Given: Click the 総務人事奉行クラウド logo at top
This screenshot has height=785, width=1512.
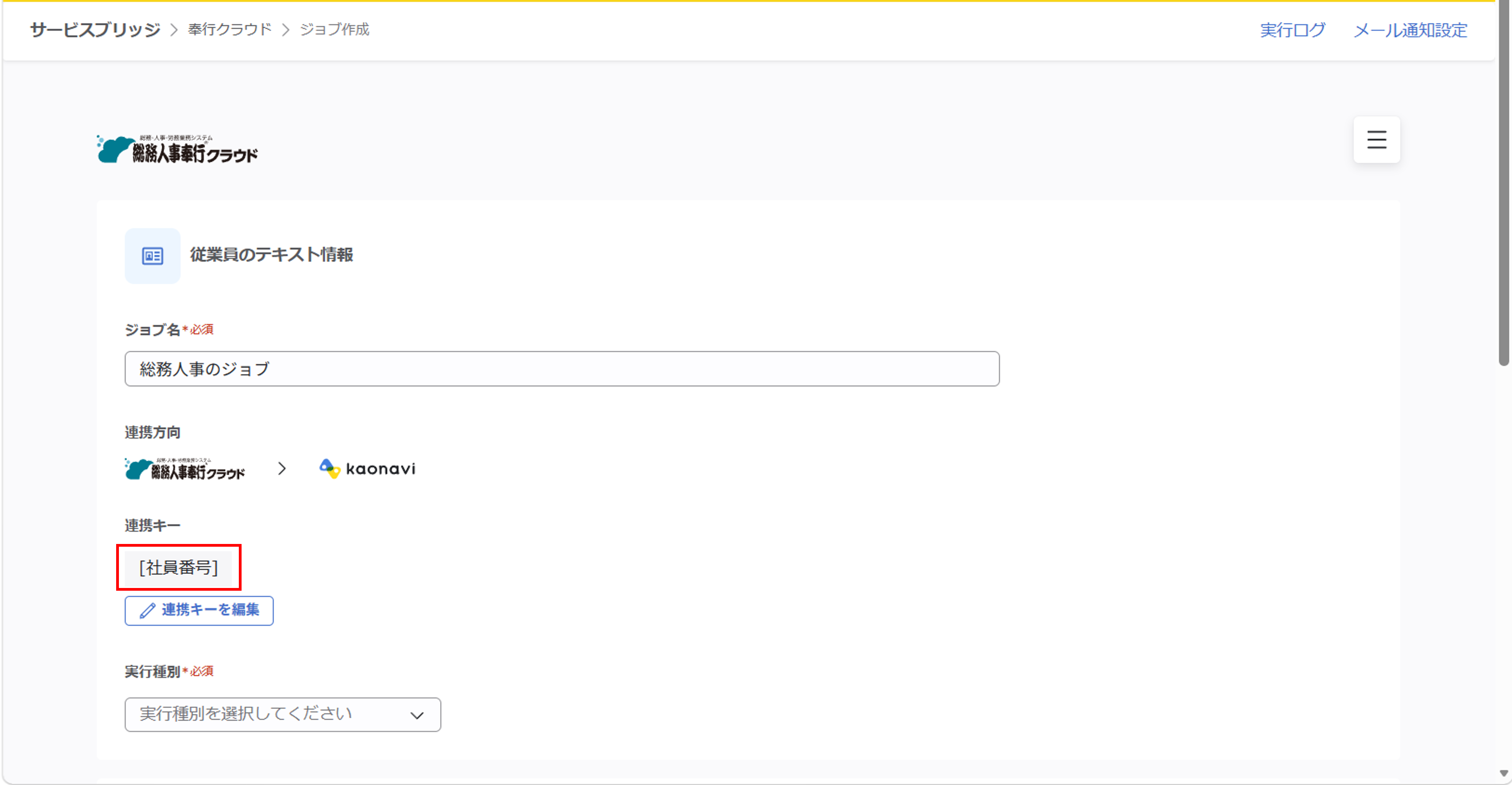Looking at the screenshot, I should tap(177, 149).
